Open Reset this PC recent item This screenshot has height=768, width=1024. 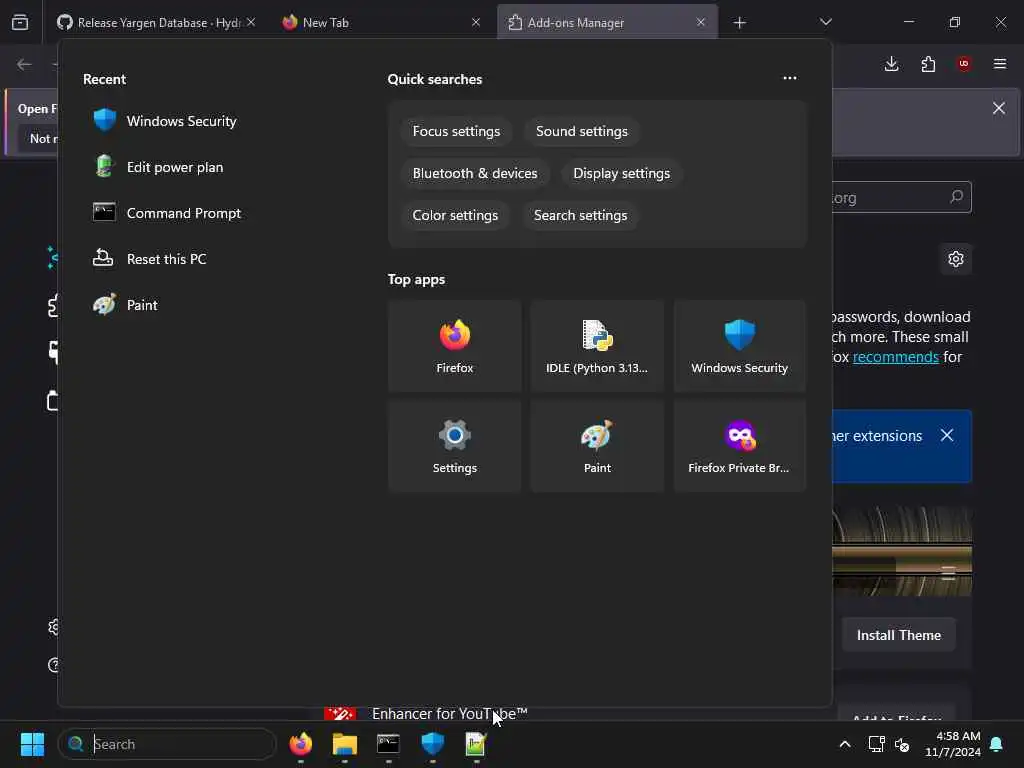(x=150, y=259)
